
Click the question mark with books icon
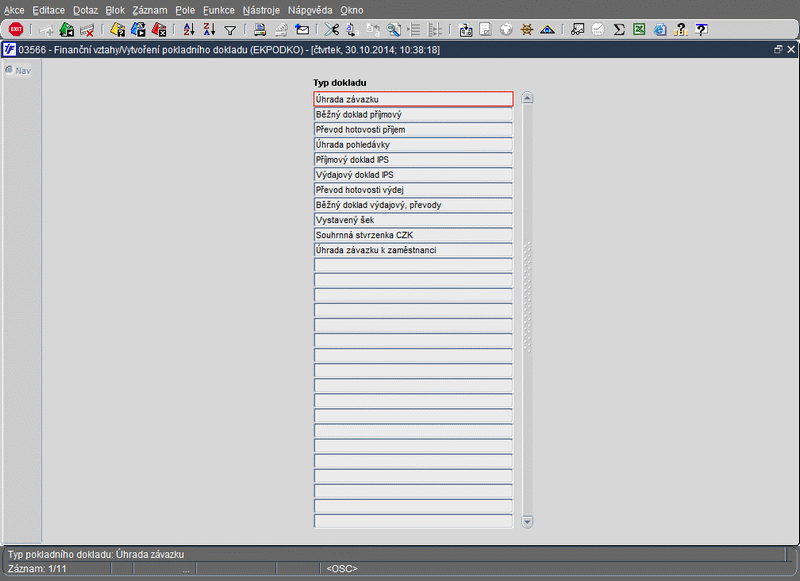tap(681, 30)
